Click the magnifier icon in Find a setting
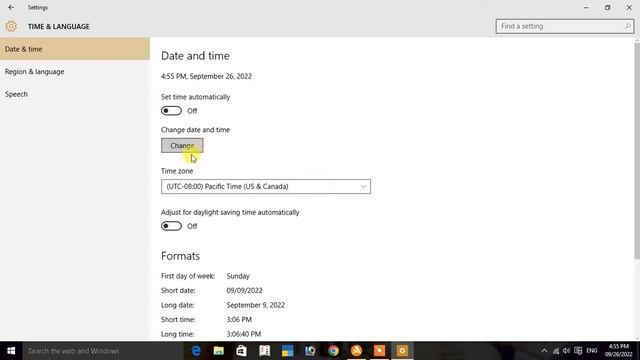This screenshot has width=640, height=360. 627,26
